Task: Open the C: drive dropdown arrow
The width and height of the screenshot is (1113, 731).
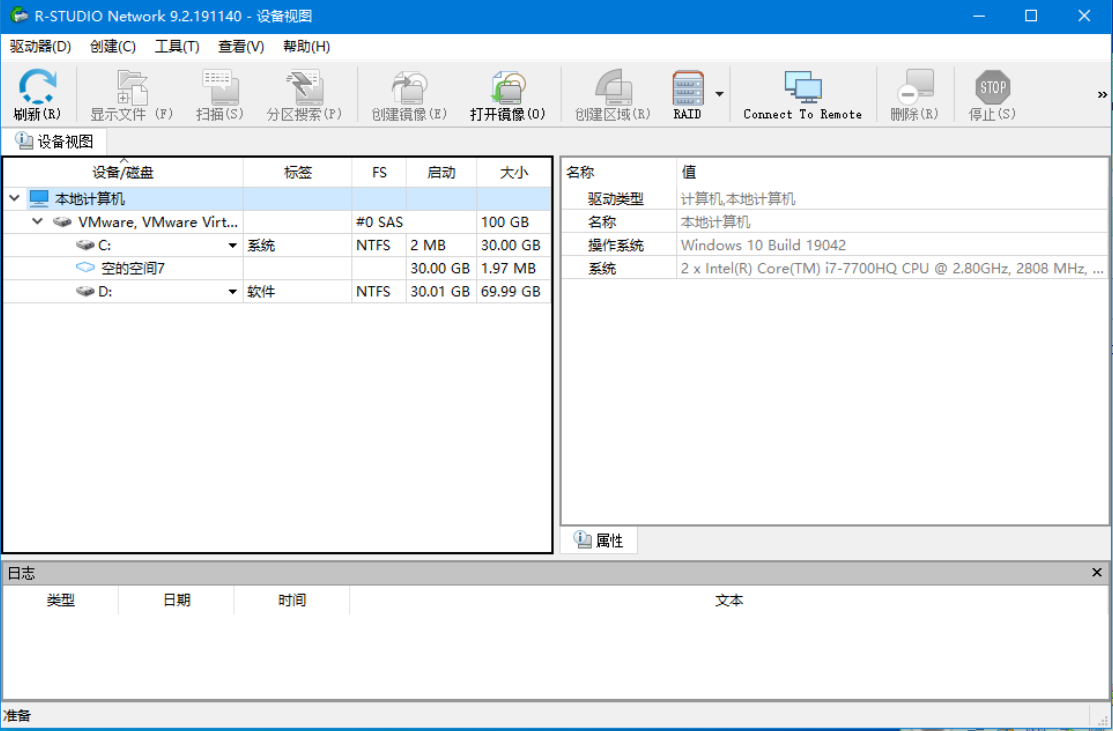Action: [232, 246]
